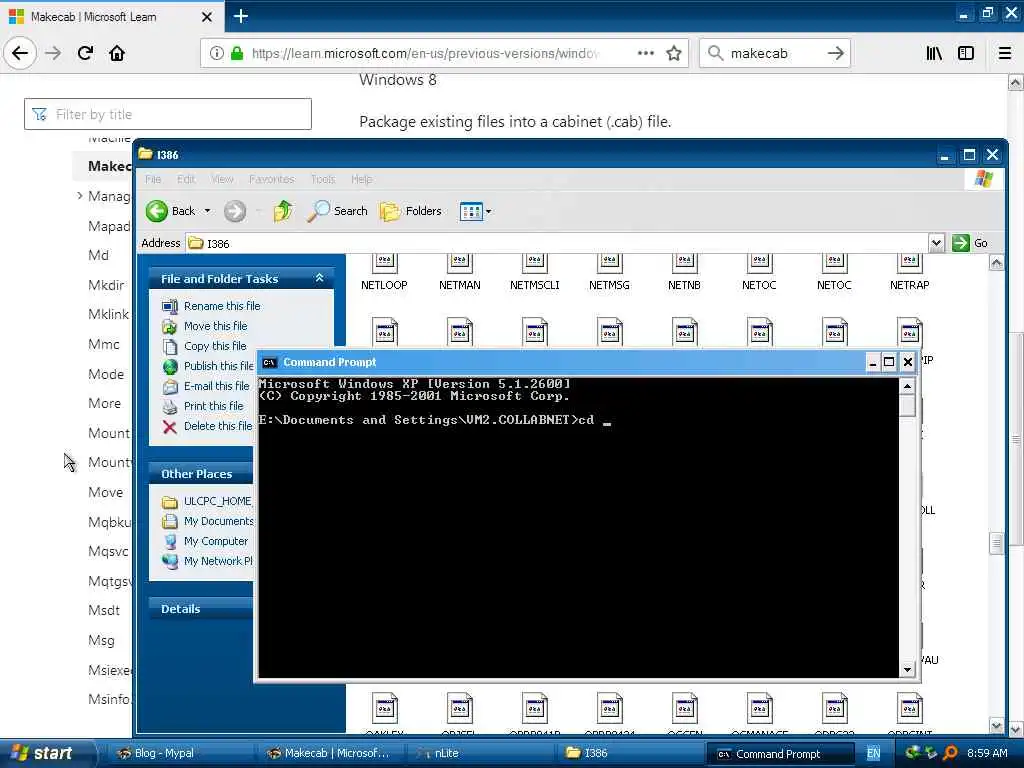This screenshot has height=768, width=1024.
Task: Go back in the browser
Action: click(x=20, y=53)
